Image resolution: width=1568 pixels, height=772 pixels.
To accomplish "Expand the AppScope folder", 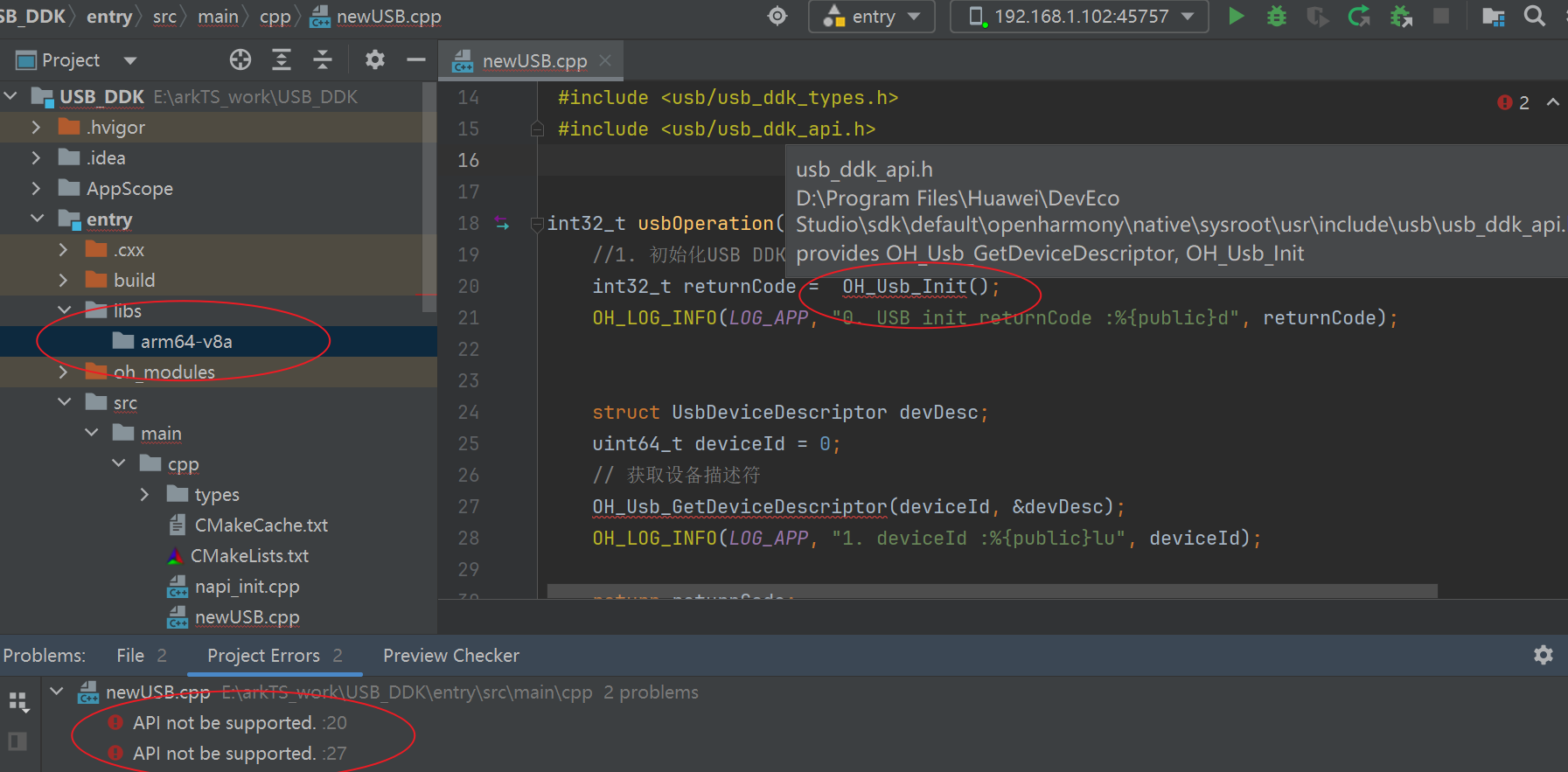I will pos(36,188).
